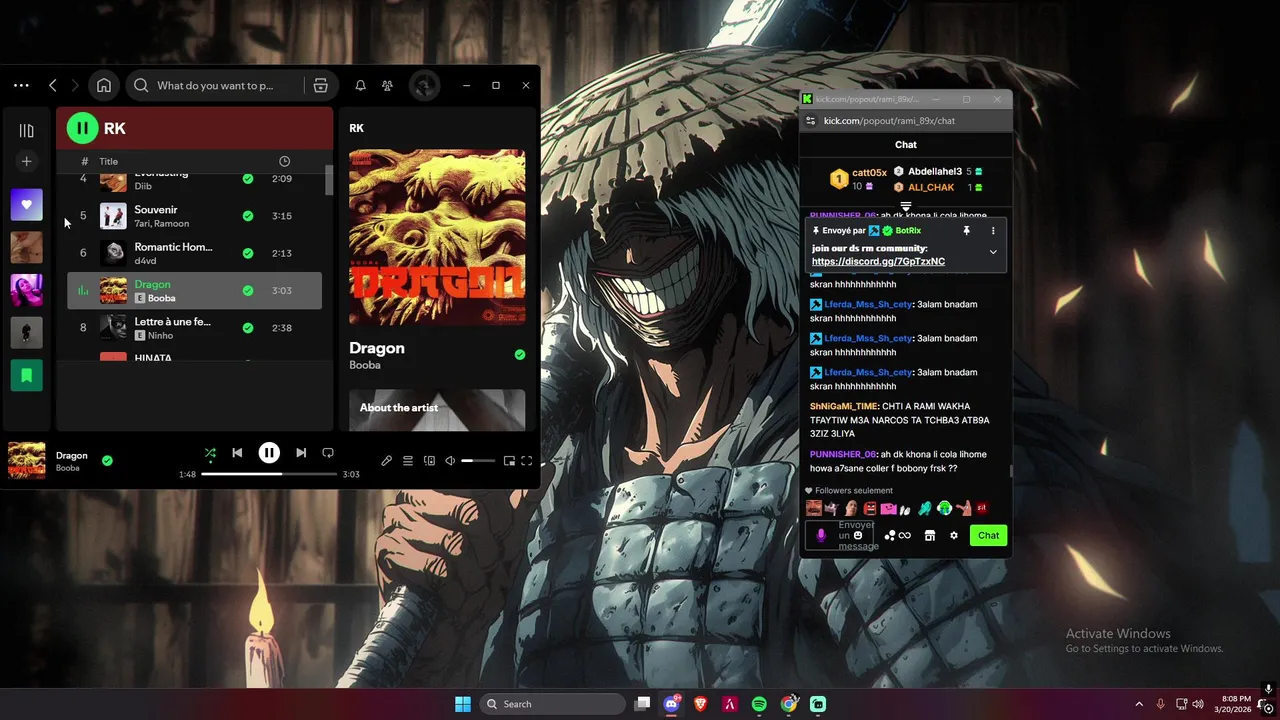This screenshot has width=1280, height=720.
Task: Open Spotify What's New bell icon
Action: [360, 86]
